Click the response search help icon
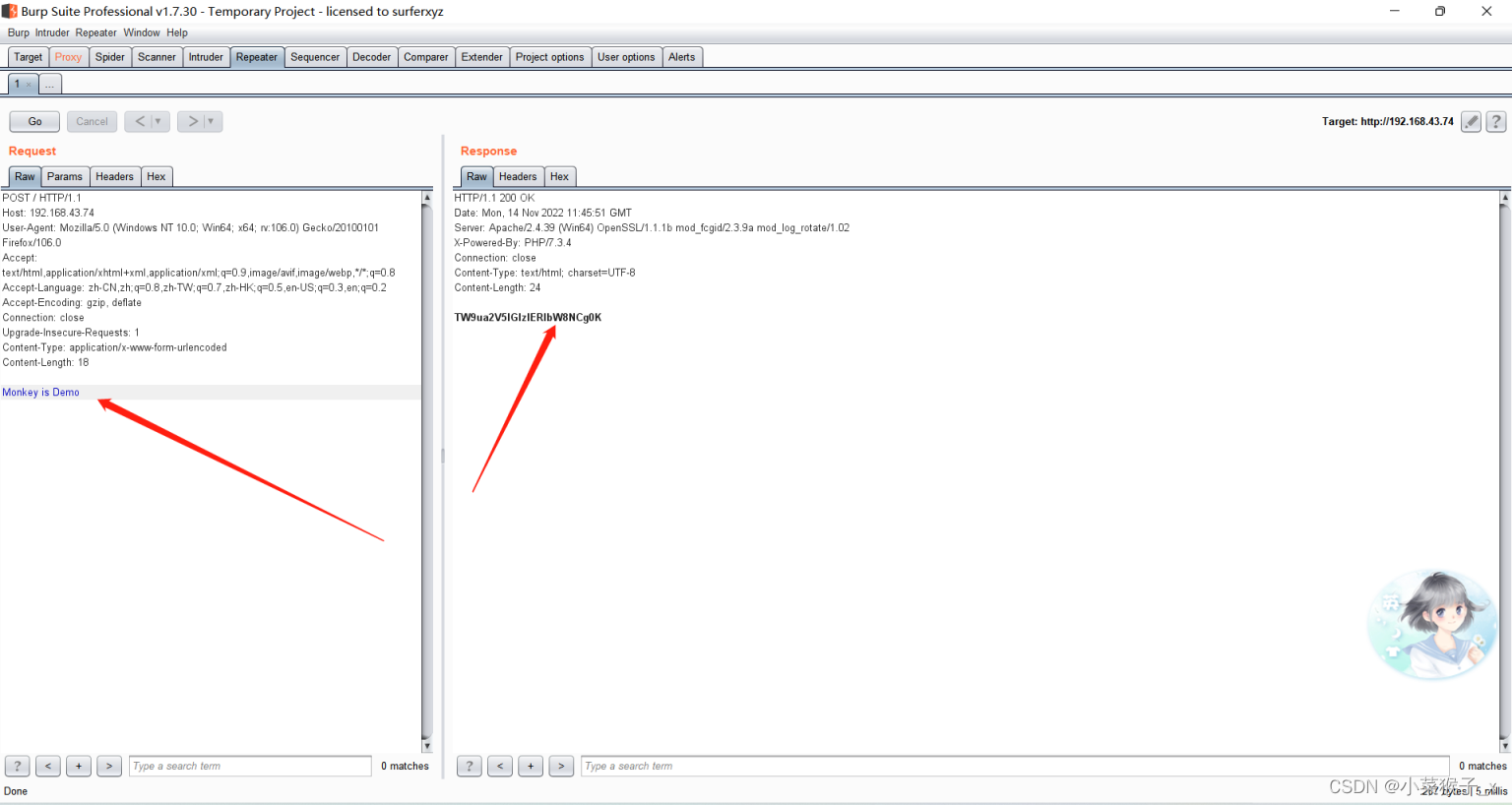 coord(470,766)
